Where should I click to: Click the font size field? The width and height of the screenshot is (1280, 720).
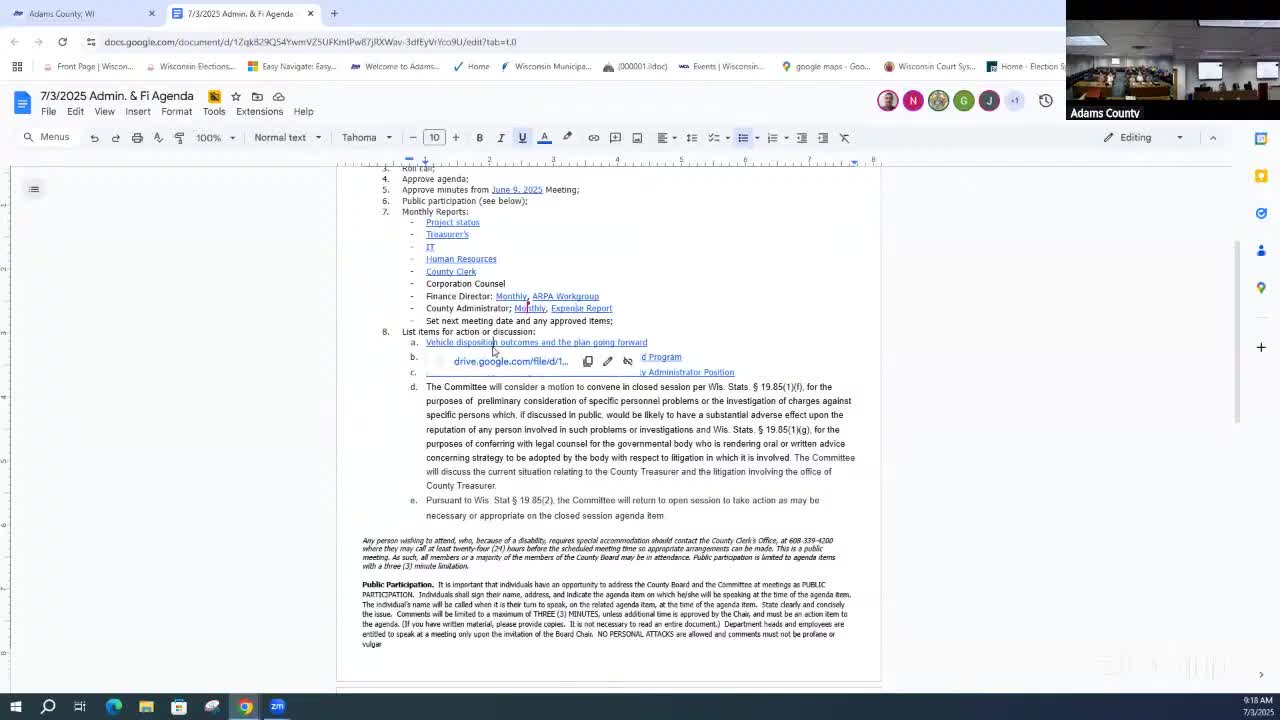pos(434,138)
